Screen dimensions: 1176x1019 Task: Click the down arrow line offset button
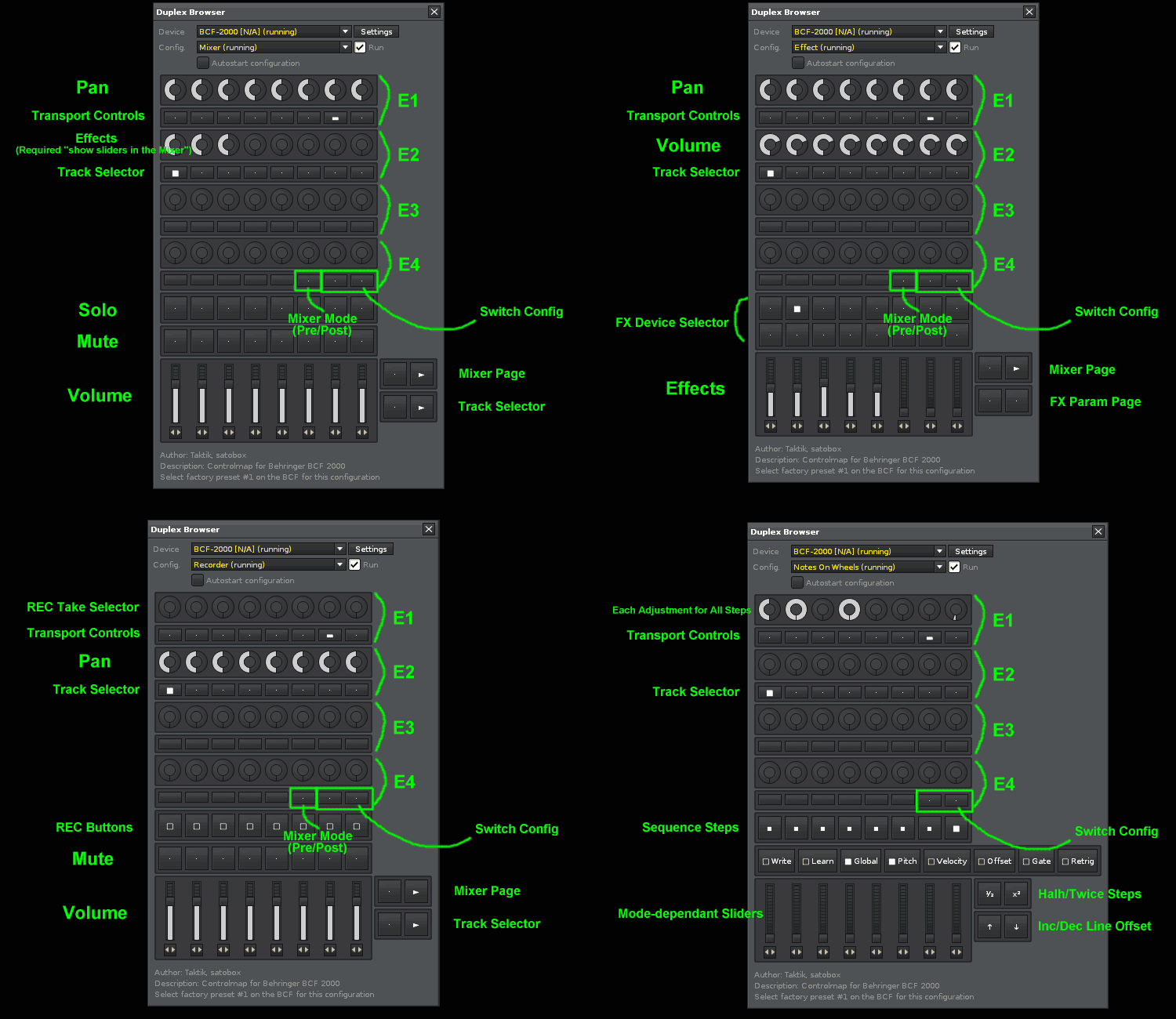click(x=1016, y=927)
